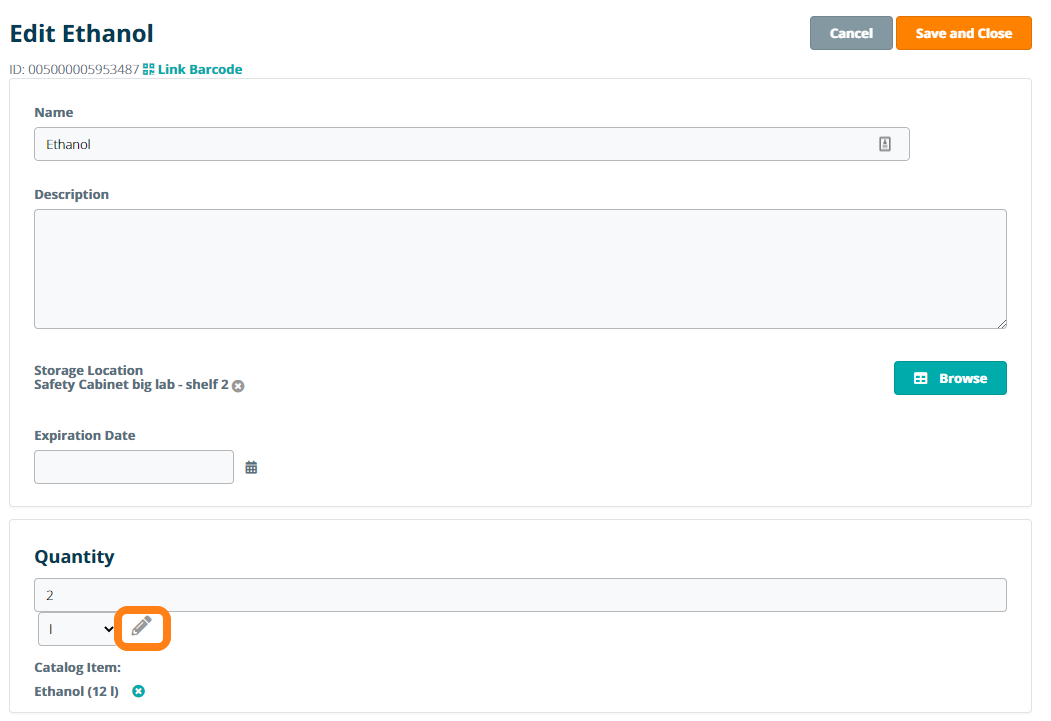Viewport: 1051px width, 721px height.
Task: Click the icon inside the Name field
Action: [x=884, y=144]
